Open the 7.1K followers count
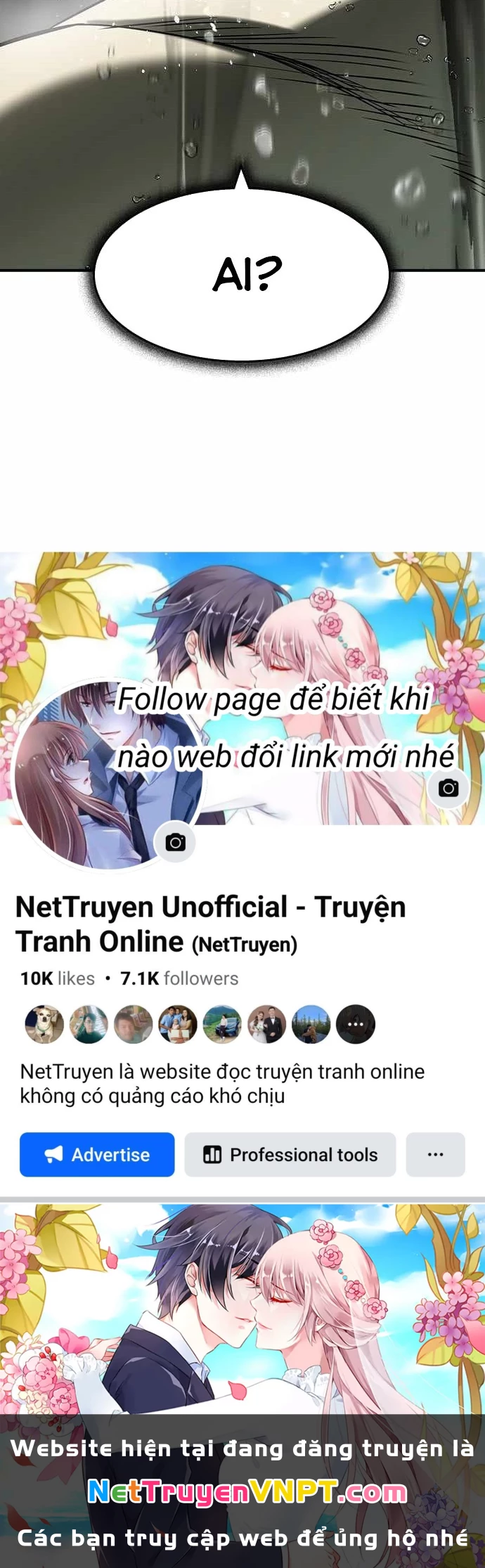This screenshot has height=1568, width=485. (179, 978)
